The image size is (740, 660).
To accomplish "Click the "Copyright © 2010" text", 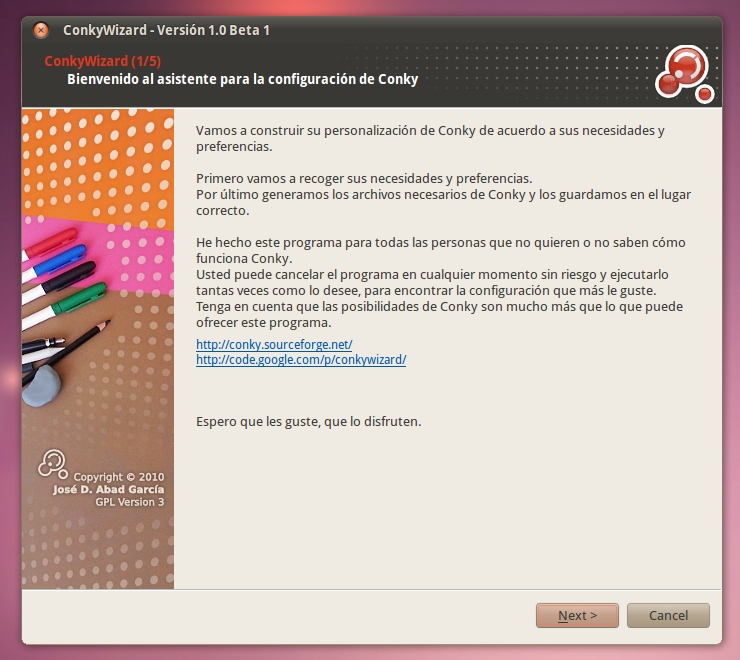I will [119, 477].
